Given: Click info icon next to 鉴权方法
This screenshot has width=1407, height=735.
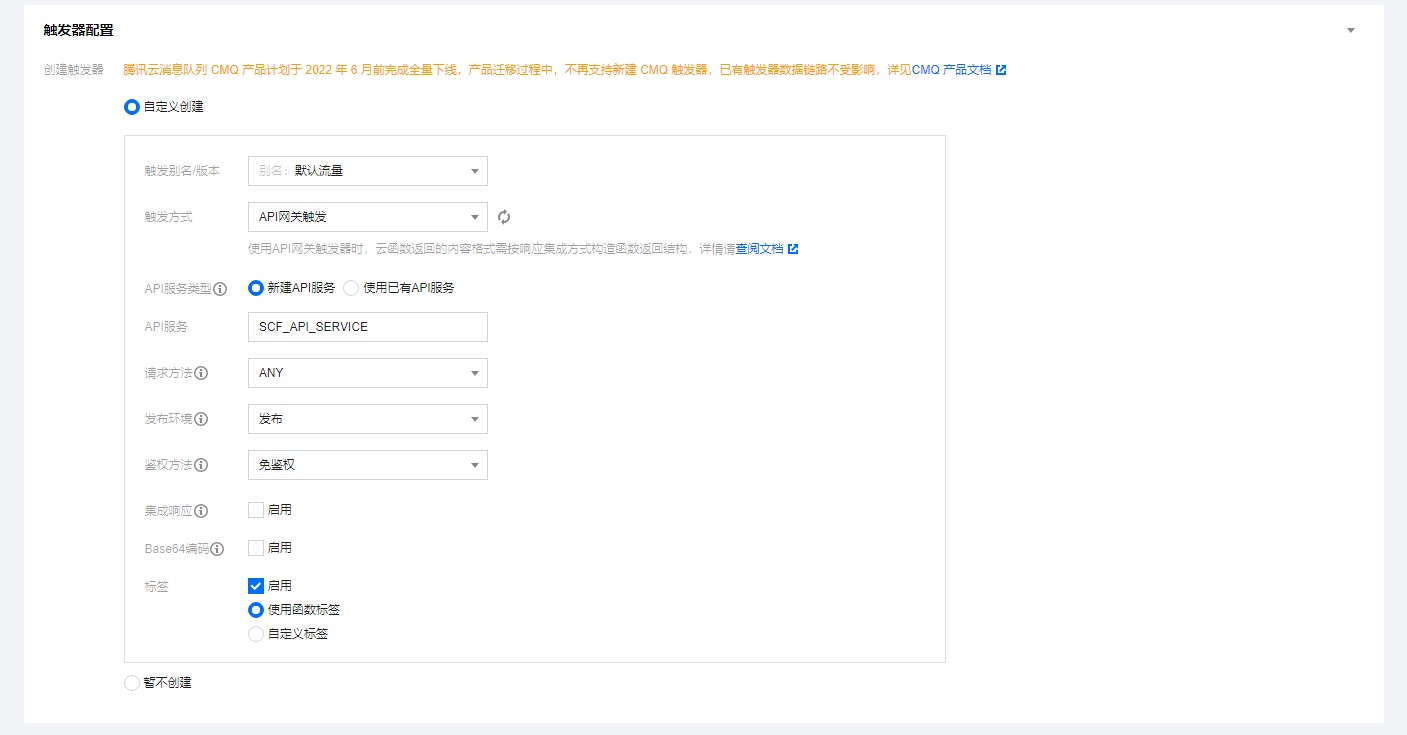Looking at the screenshot, I should (201, 465).
